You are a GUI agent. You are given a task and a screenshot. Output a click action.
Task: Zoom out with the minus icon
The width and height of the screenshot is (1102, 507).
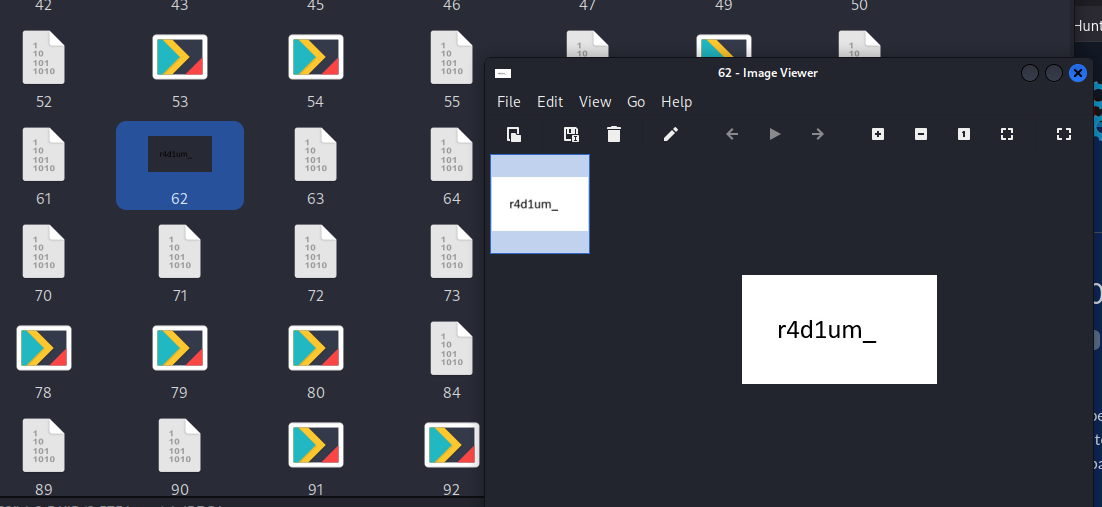[x=921, y=134]
